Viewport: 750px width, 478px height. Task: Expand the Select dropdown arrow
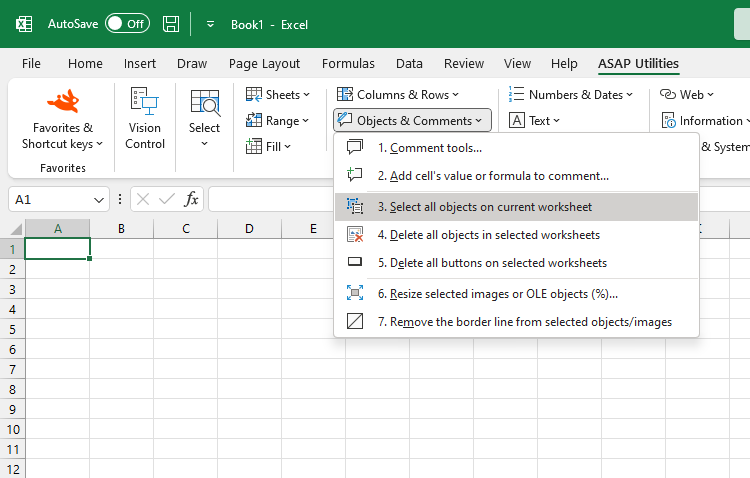coord(204,143)
